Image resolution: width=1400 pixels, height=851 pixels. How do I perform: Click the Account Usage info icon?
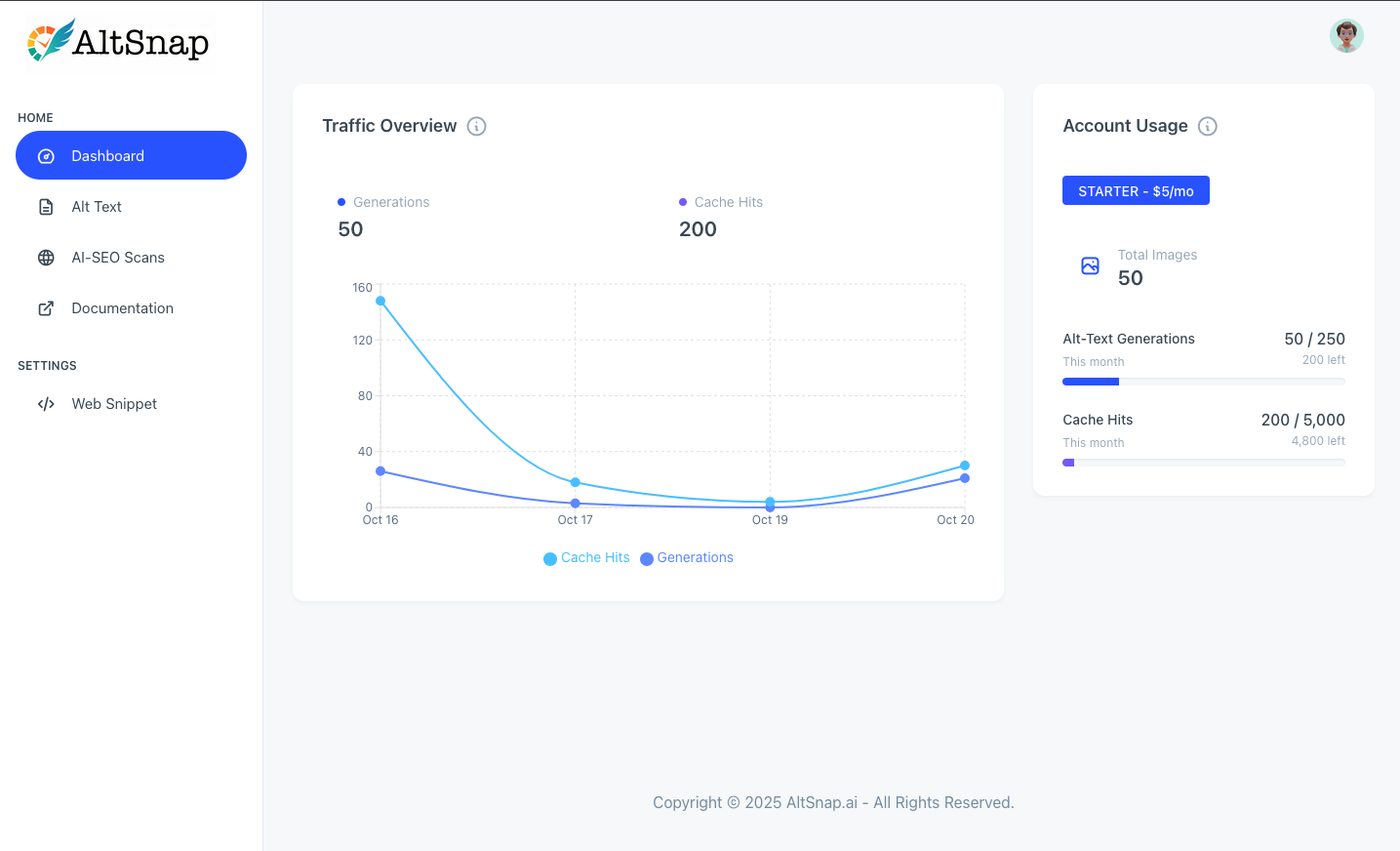click(x=1207, y=126)
